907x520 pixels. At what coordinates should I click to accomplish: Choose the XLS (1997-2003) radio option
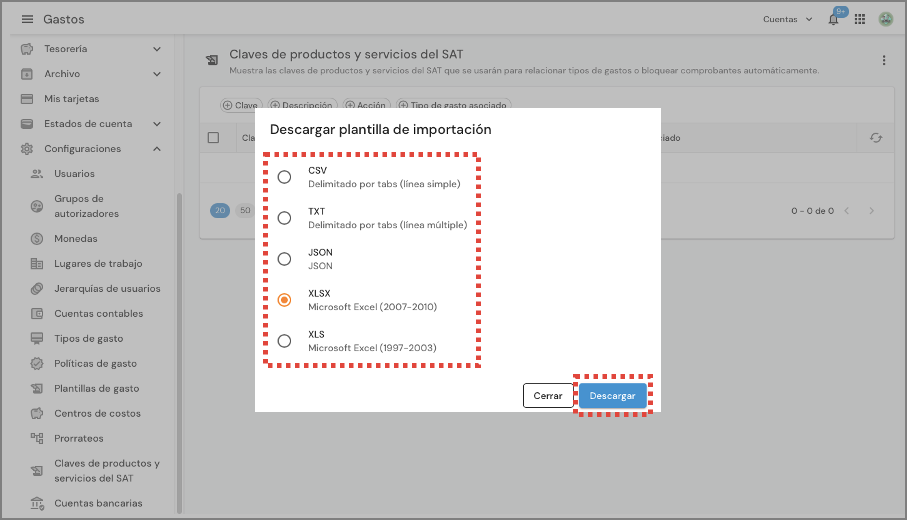284,341
